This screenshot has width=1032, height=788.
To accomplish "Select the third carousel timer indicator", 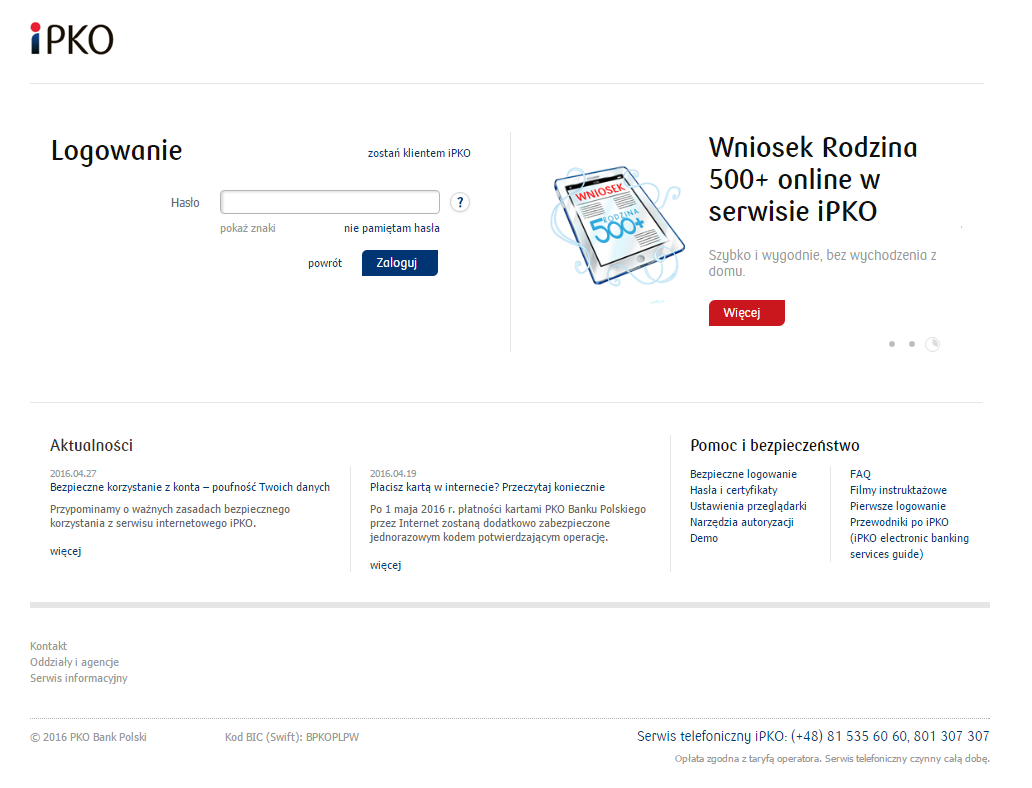I will point(933,344).
